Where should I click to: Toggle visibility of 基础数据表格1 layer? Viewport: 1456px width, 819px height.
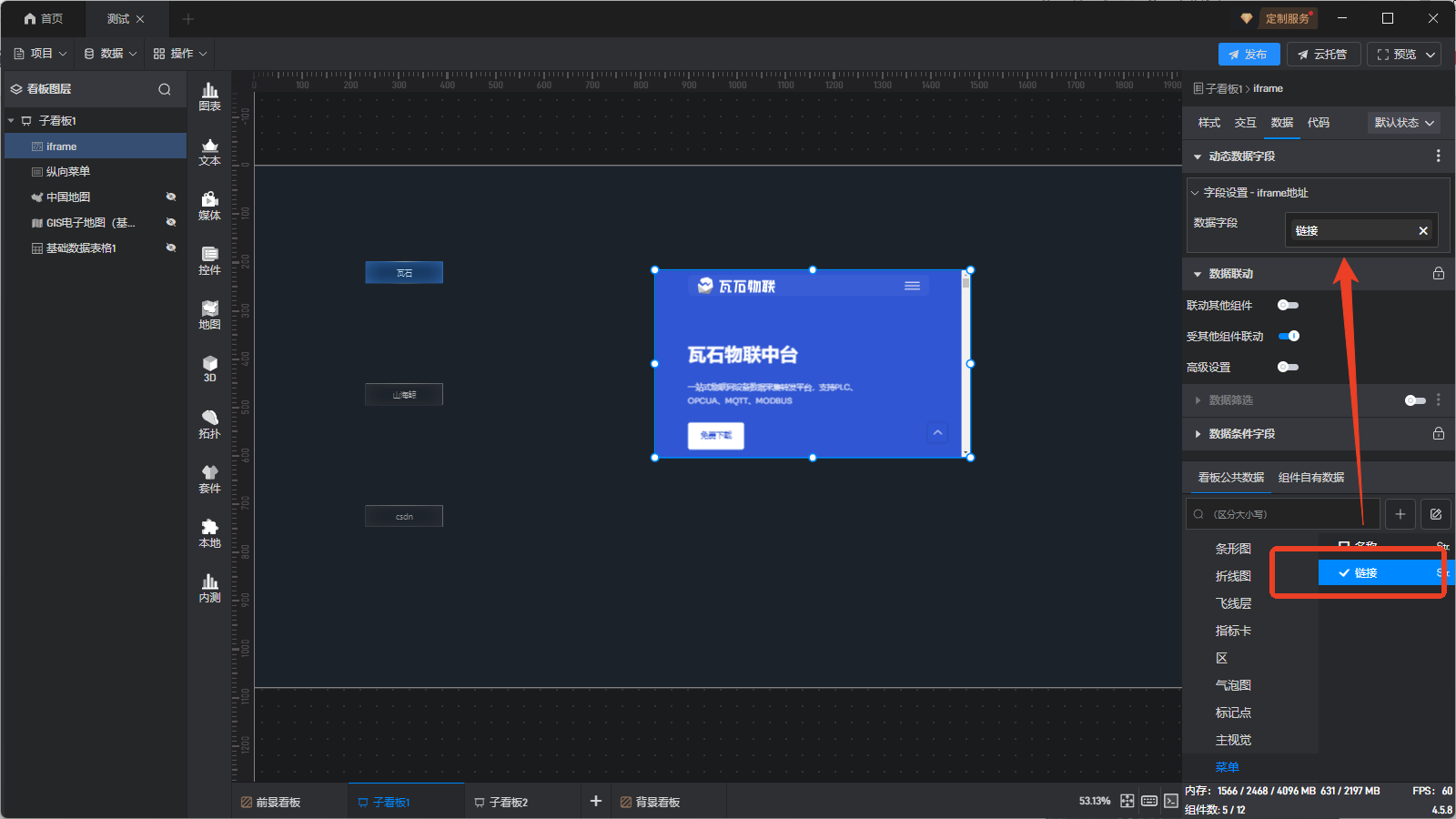tap(170, 248)
